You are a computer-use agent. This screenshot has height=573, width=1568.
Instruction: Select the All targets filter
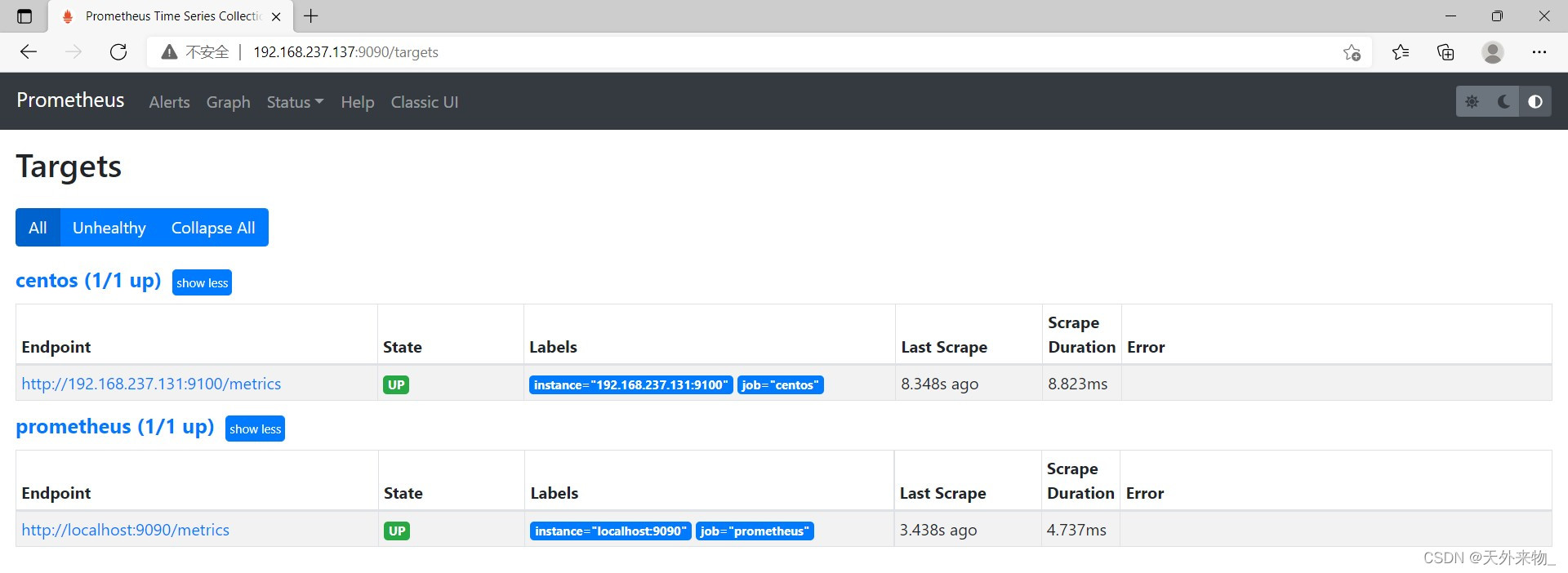(x=38, y=228)
